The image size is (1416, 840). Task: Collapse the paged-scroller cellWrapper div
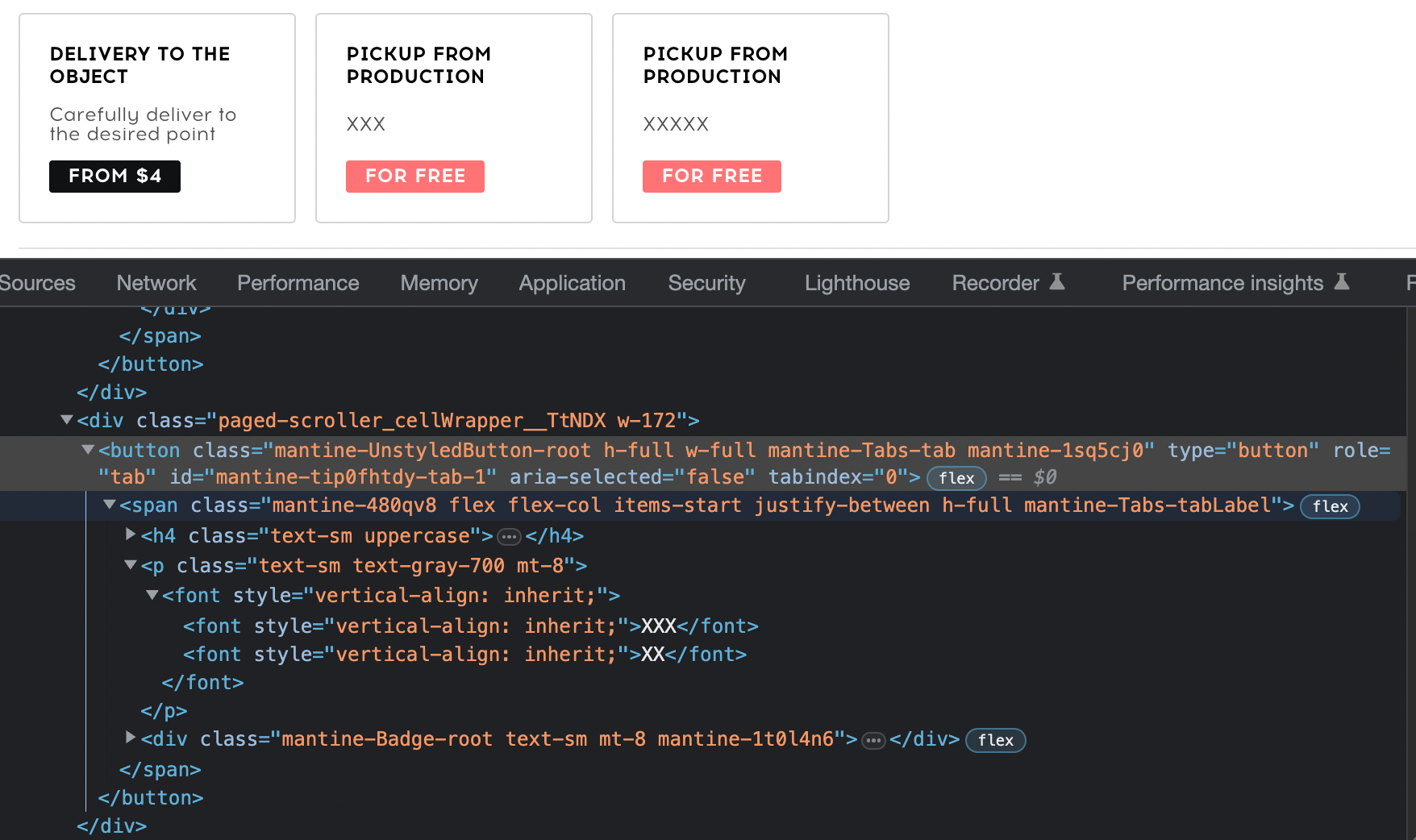(x=66, y=419)
